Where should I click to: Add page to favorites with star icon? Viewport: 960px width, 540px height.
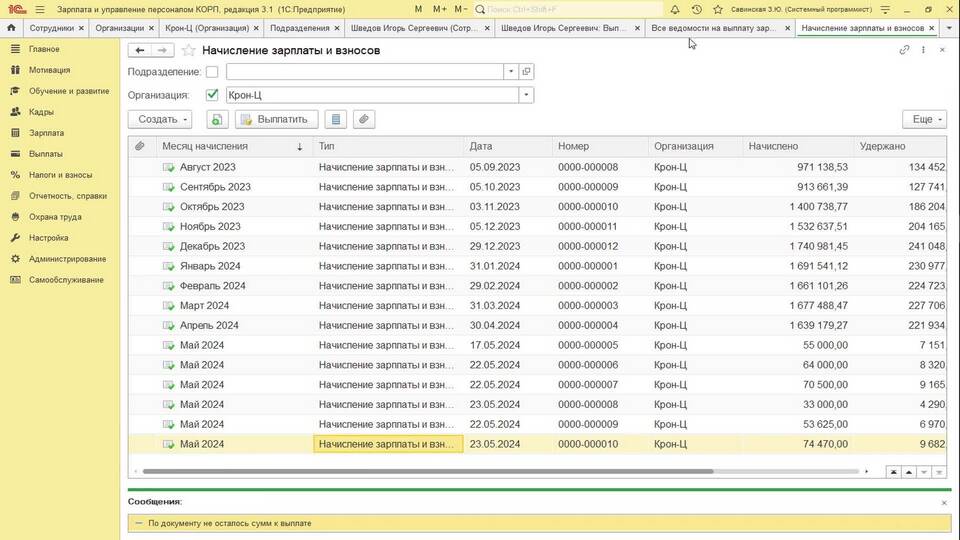coord(188,50)
